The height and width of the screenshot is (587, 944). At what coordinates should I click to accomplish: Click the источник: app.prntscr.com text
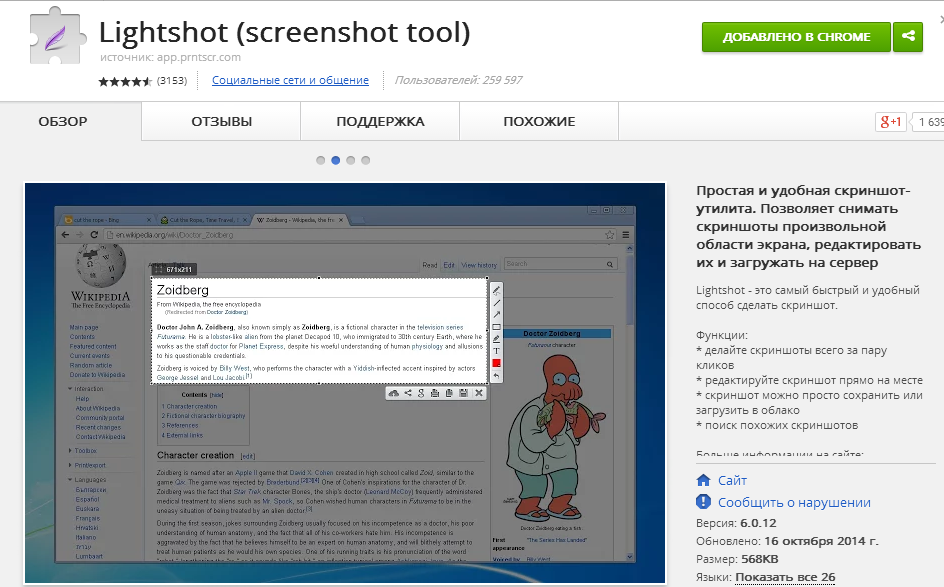click(170, 57)
